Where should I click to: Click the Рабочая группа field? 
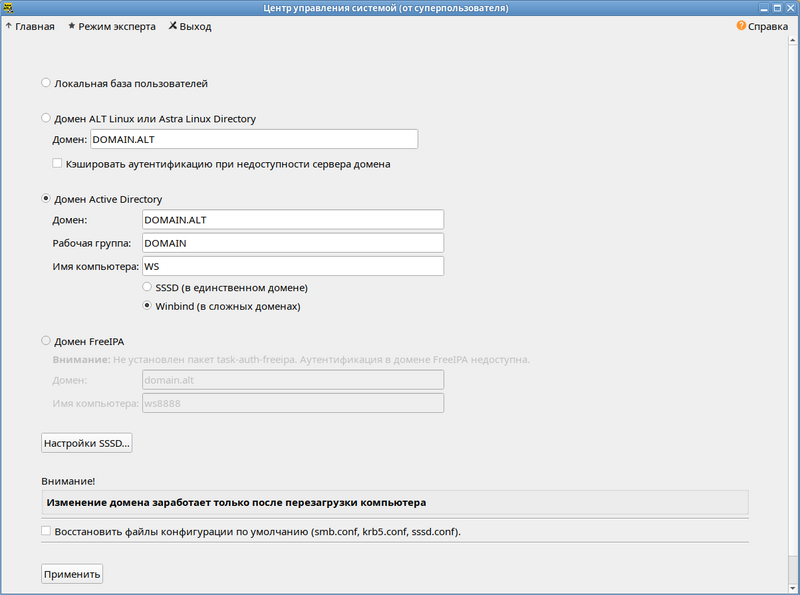click(293, 243)
